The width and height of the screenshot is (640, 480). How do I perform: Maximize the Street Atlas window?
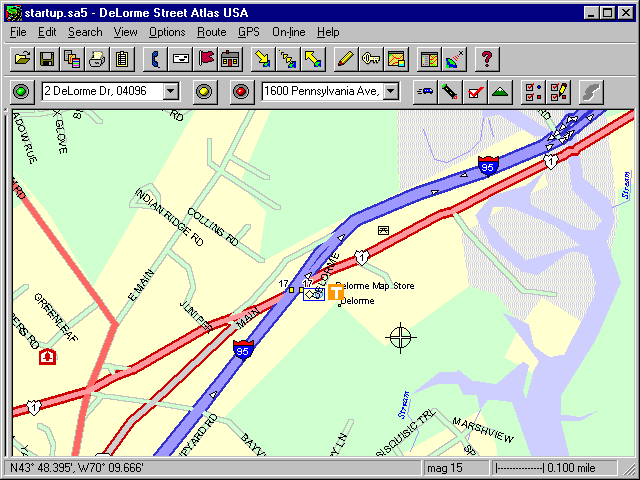pyautogui.click(x=608, y=13)
